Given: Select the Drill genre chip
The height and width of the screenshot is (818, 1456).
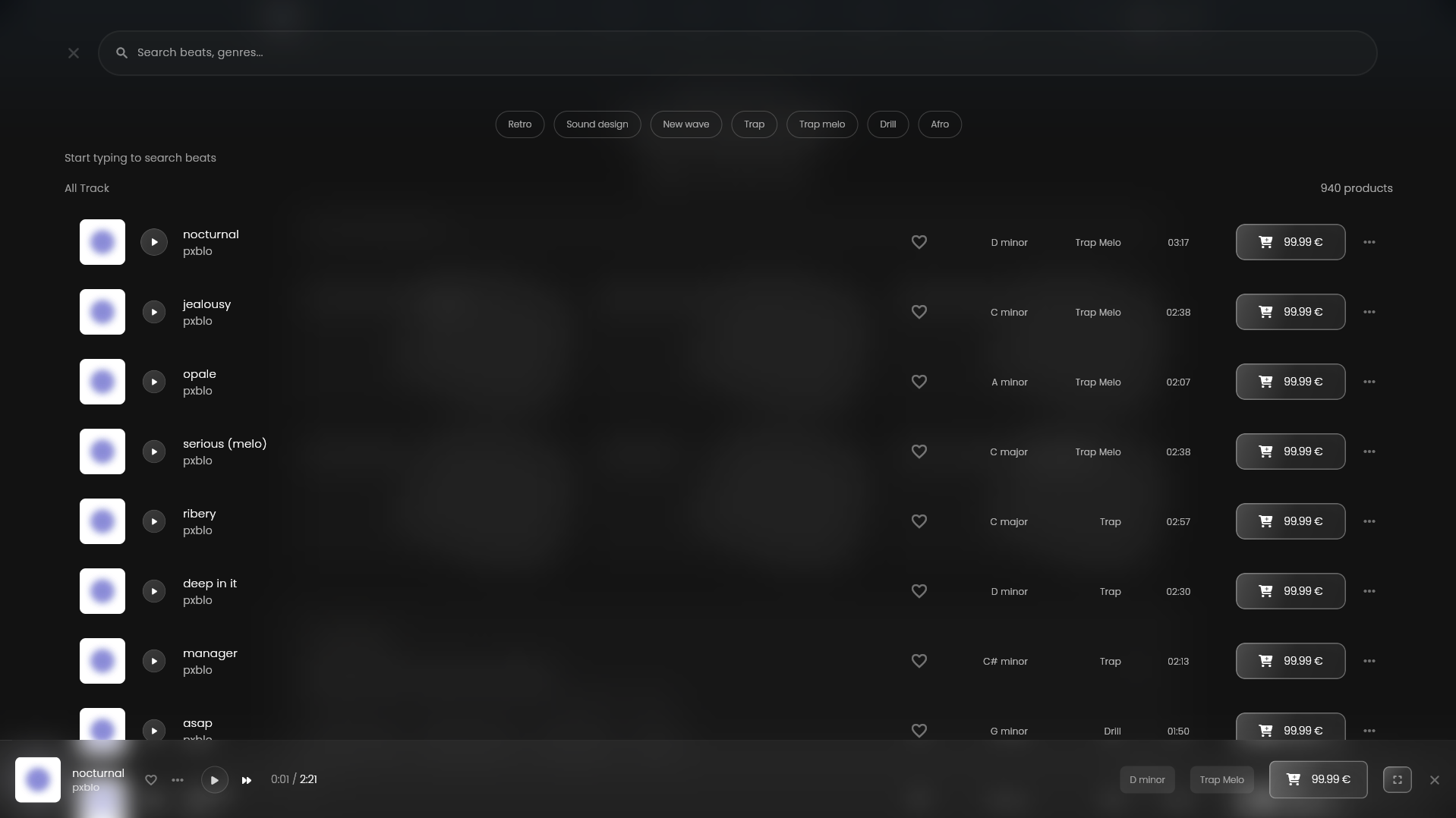Looking at the screenshot, I should click(x=888, y=124).
